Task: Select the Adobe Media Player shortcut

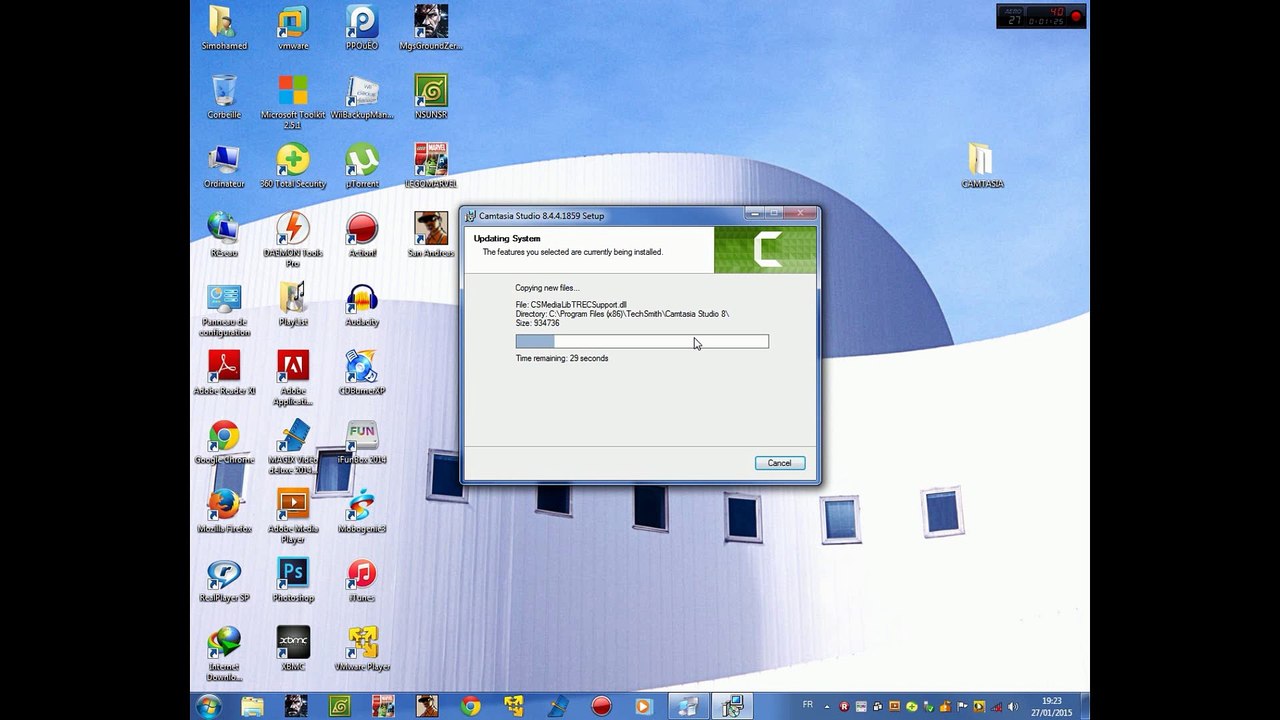Action: pos(293,515)
